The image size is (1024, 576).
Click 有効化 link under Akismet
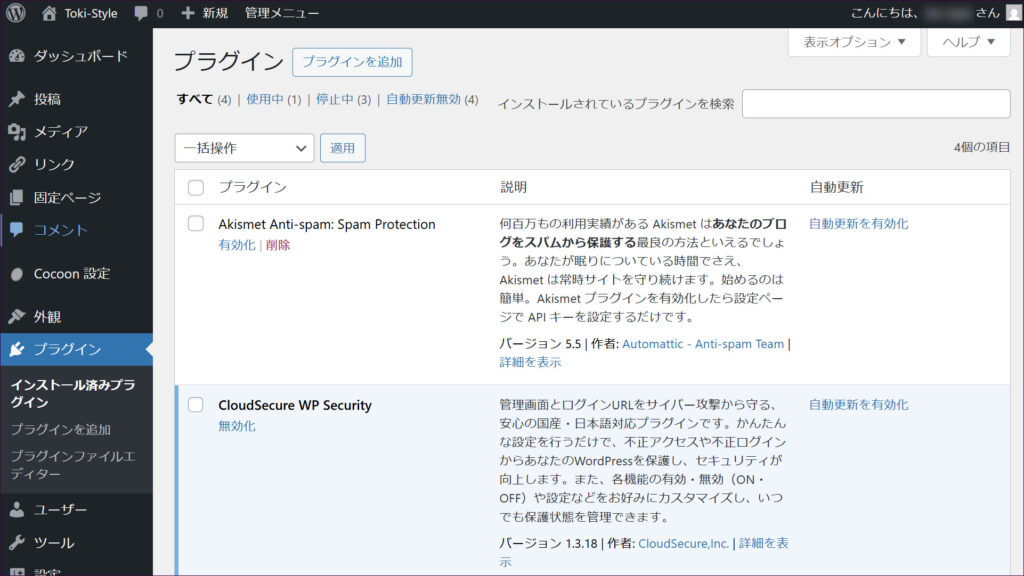coord(236,245)
